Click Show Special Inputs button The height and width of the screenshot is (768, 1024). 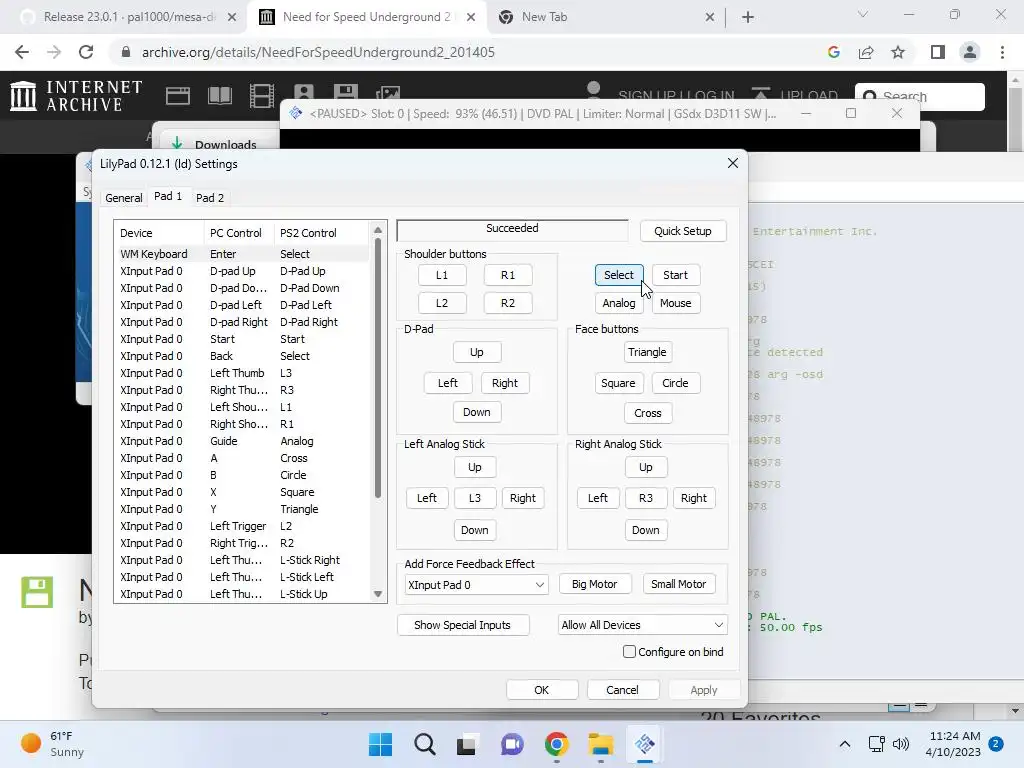pos(462,625)
